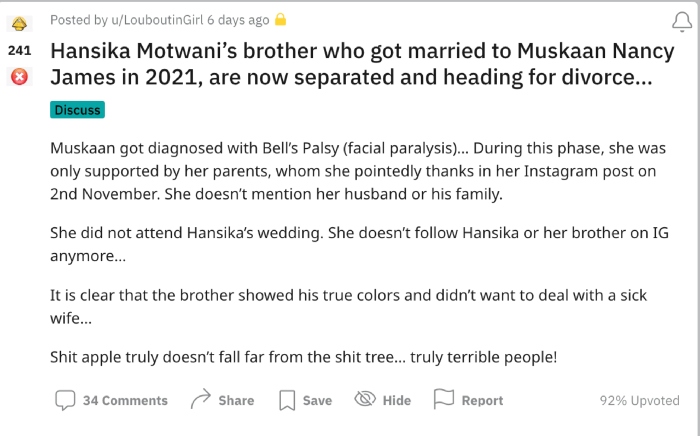700x436 pixels.
Task: Open the "34 Comments" link
Action: click(x=125, y=400)
